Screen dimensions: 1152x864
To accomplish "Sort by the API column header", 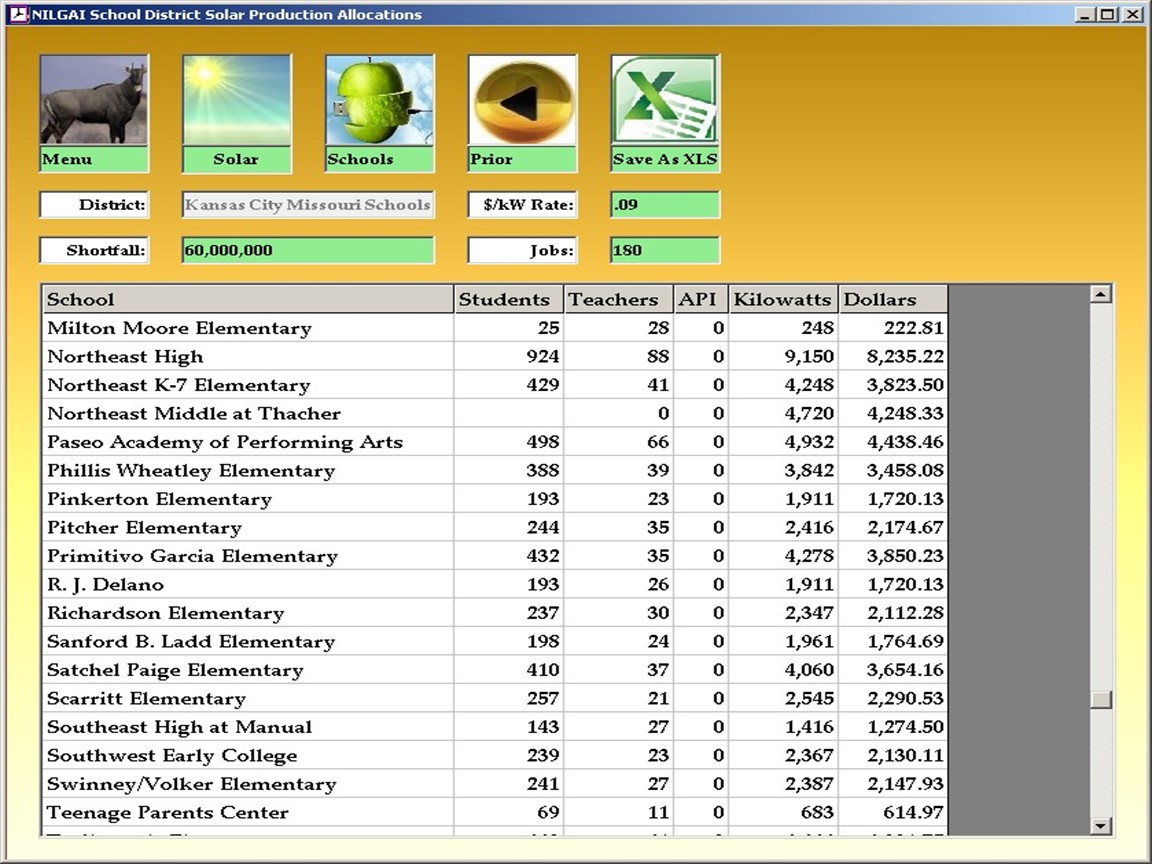I will pos(701,299).
